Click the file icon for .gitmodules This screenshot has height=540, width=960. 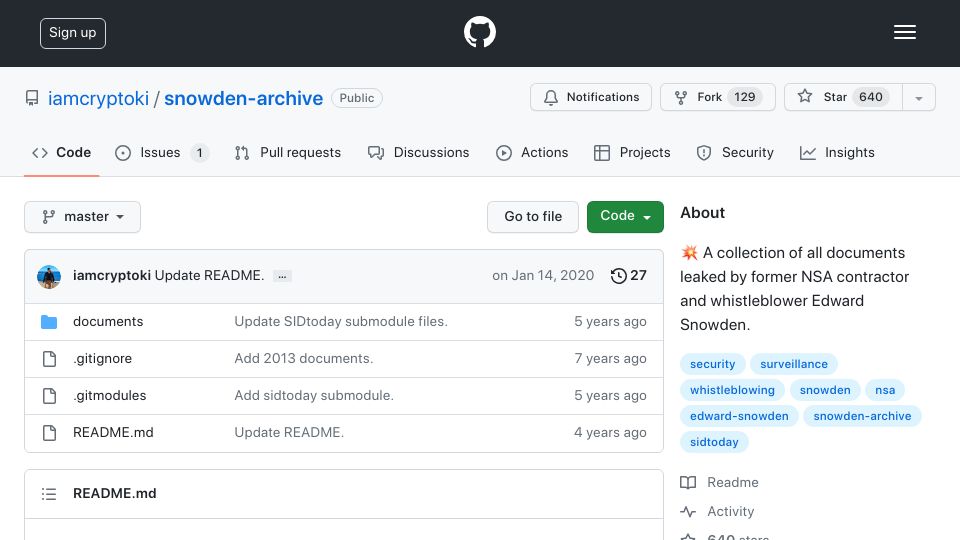(50, 396)
